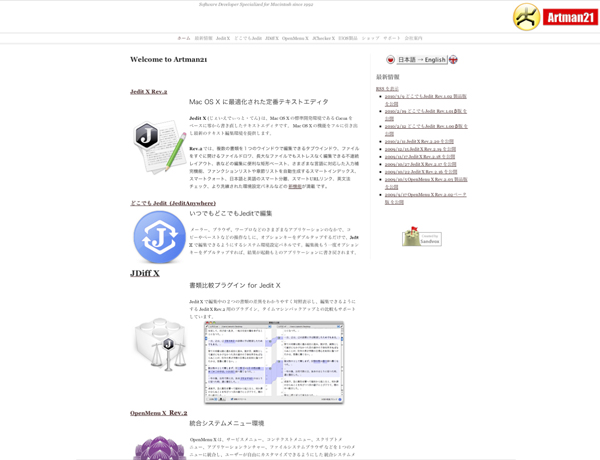This screenshot has width=600, height=460.
Task: Click the Created by Sandvox badge
Action: click(x=422, y=237)
